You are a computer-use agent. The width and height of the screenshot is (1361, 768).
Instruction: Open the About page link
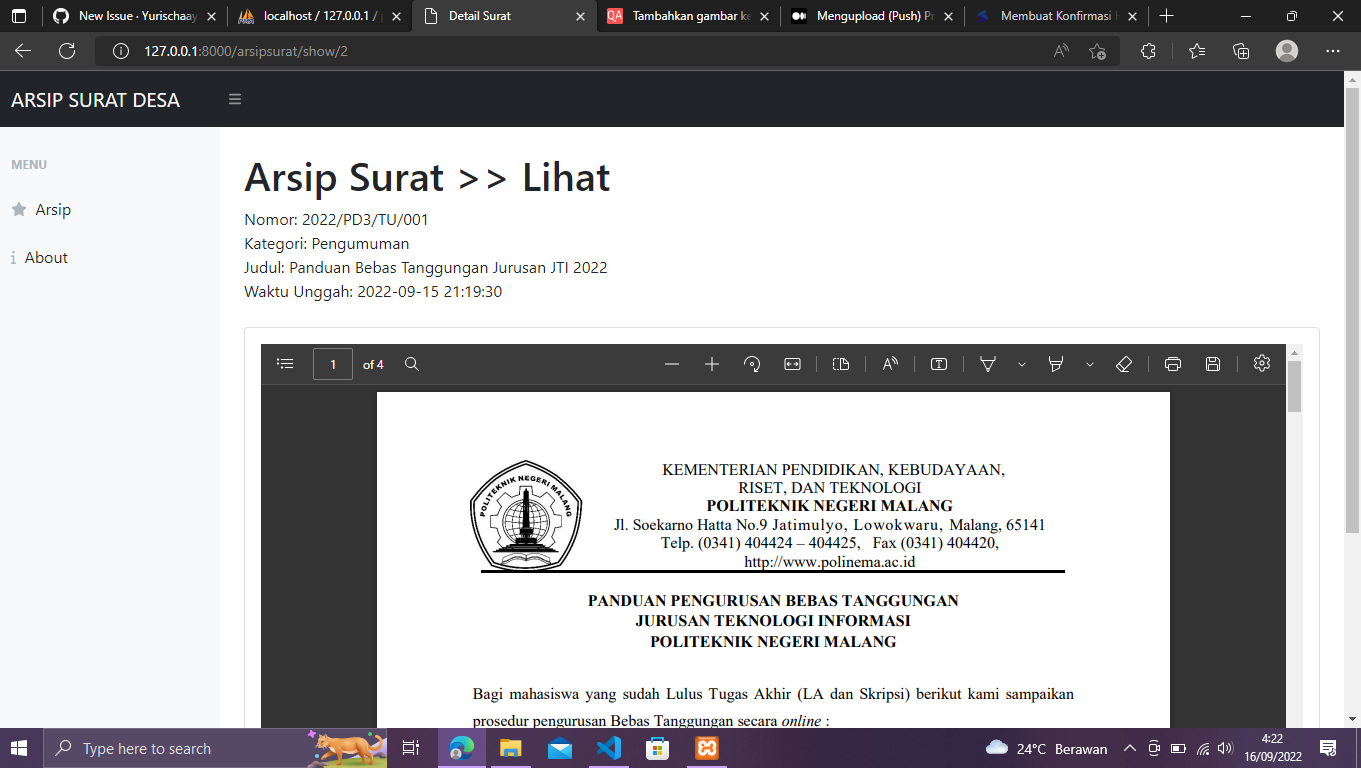click(x=46, y=257)
